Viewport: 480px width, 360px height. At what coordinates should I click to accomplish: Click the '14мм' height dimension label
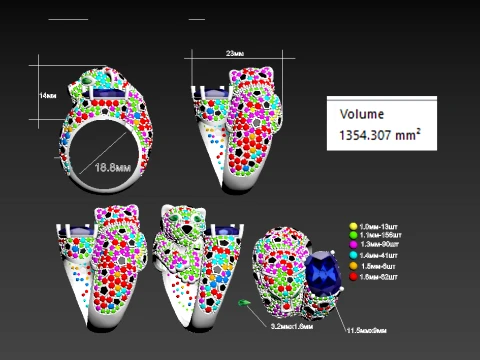(x=48, y=96)
